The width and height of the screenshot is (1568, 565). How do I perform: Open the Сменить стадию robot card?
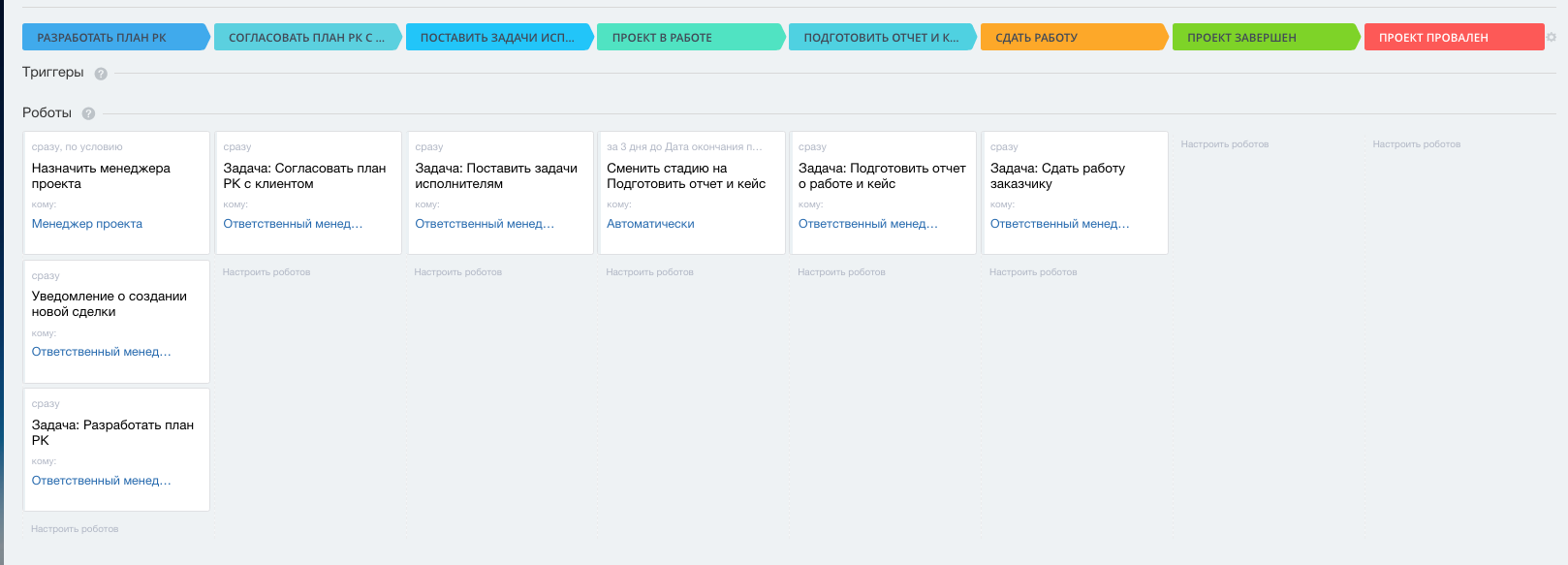[686, 175]
